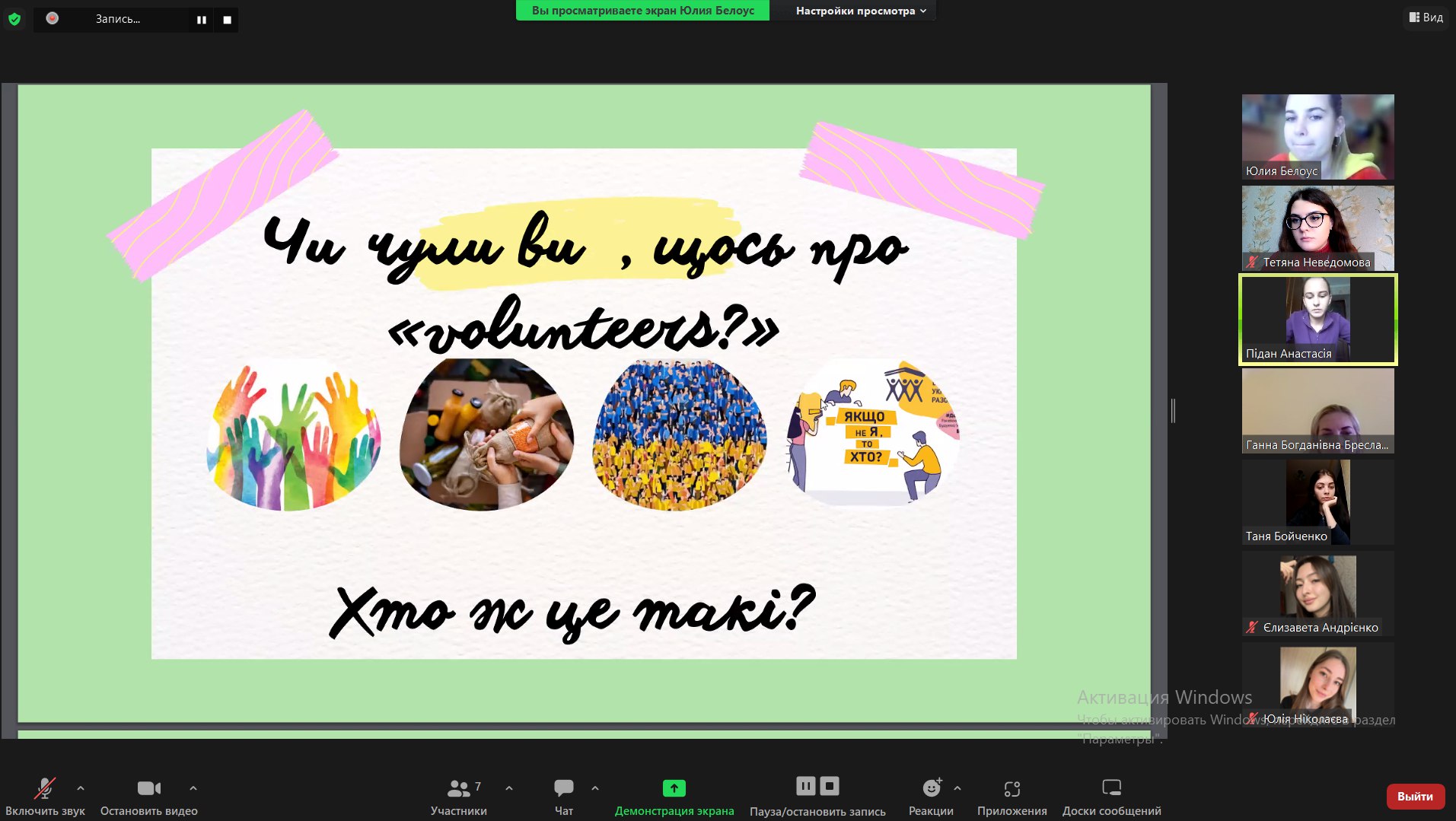
Task: Select Таня Бойченко's video thumbnail
Action: (1317, 502)
